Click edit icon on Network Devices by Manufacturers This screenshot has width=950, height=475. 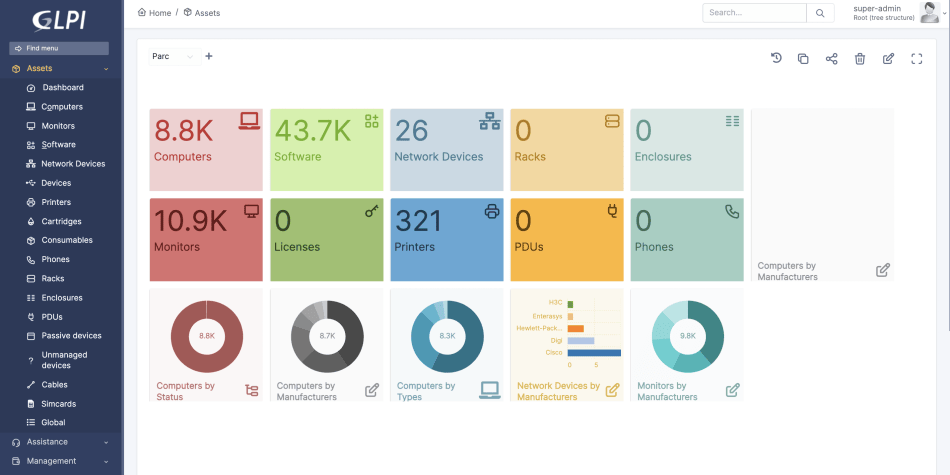[x=613, y=390]
